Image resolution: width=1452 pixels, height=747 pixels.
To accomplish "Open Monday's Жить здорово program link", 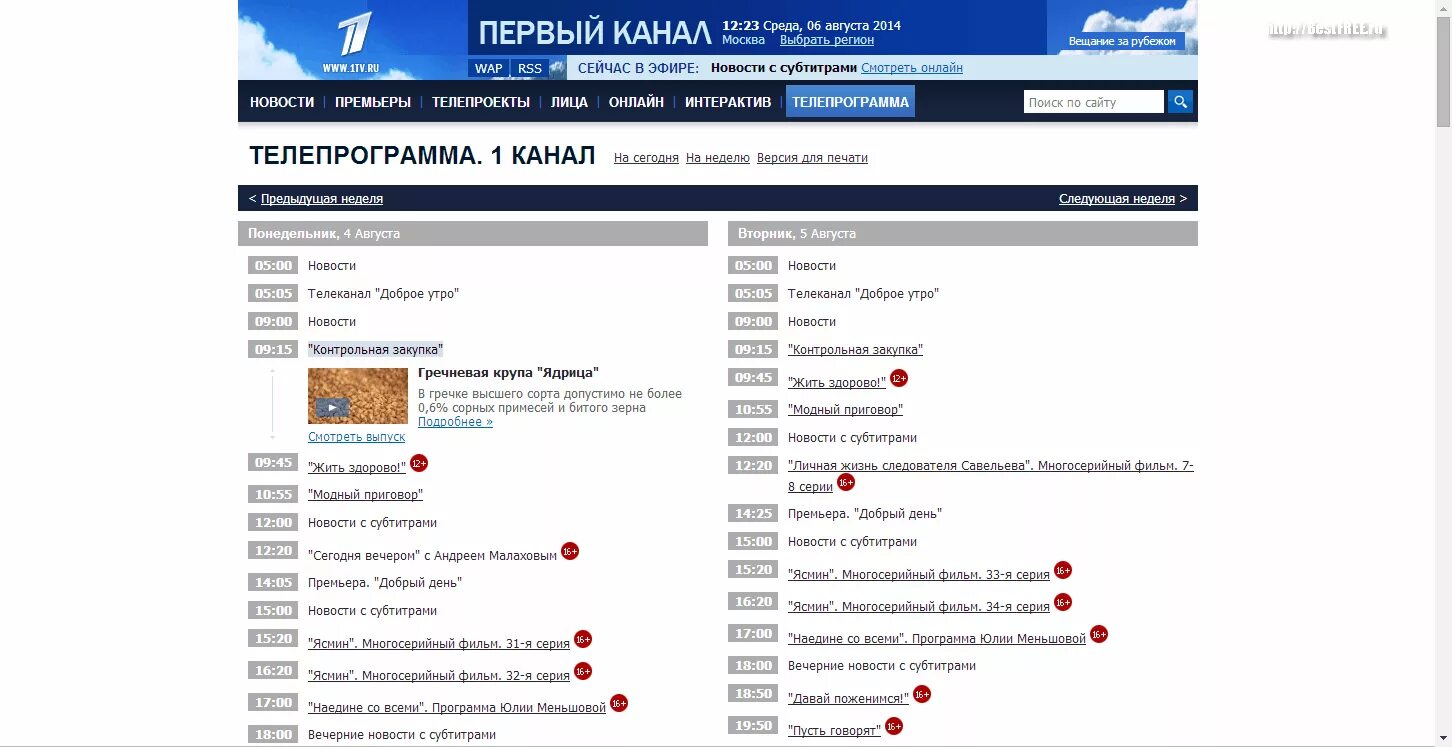I will click(357, 467).
